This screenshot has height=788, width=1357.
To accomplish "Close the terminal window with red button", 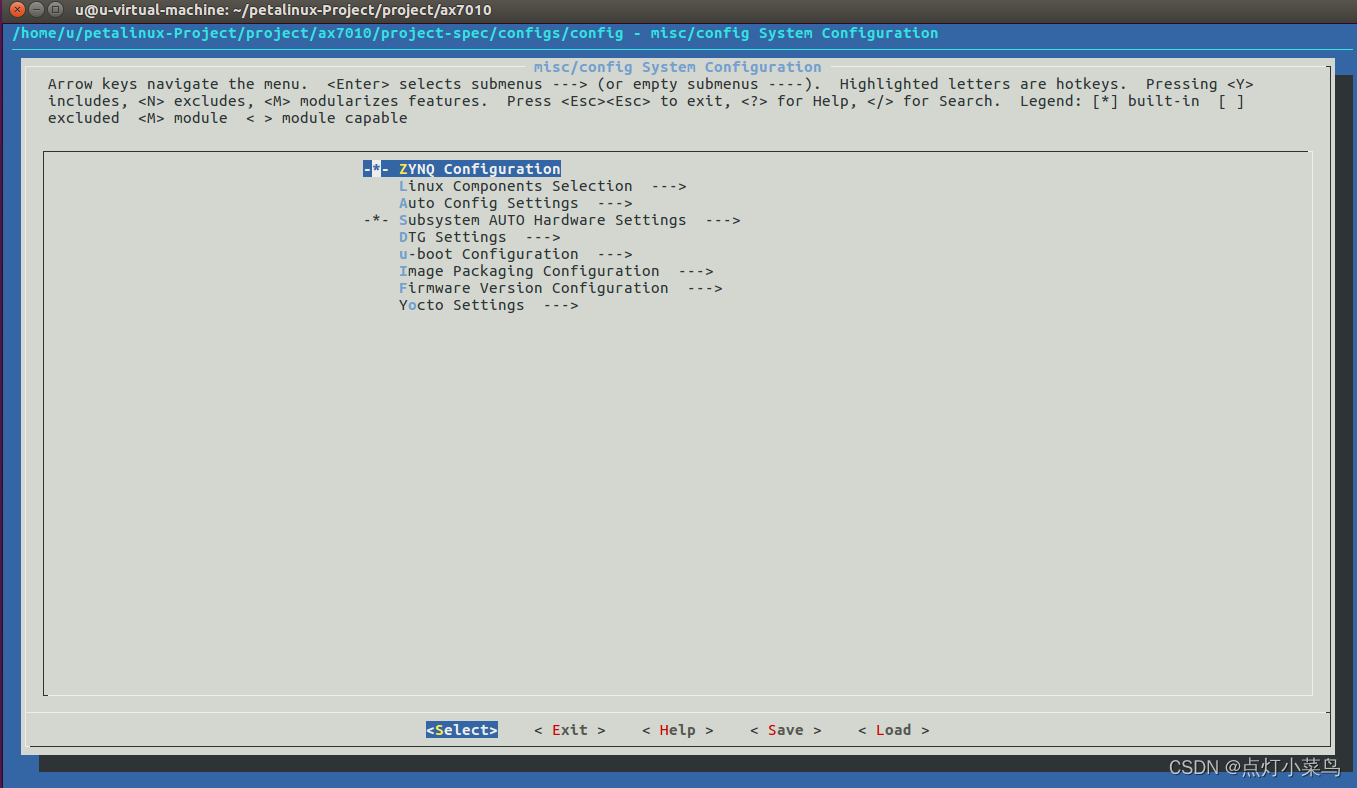I will tap(17, 10).
